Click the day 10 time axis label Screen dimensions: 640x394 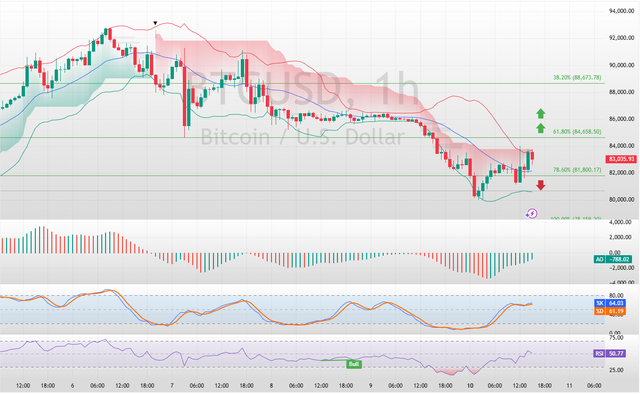coord(470,385)
